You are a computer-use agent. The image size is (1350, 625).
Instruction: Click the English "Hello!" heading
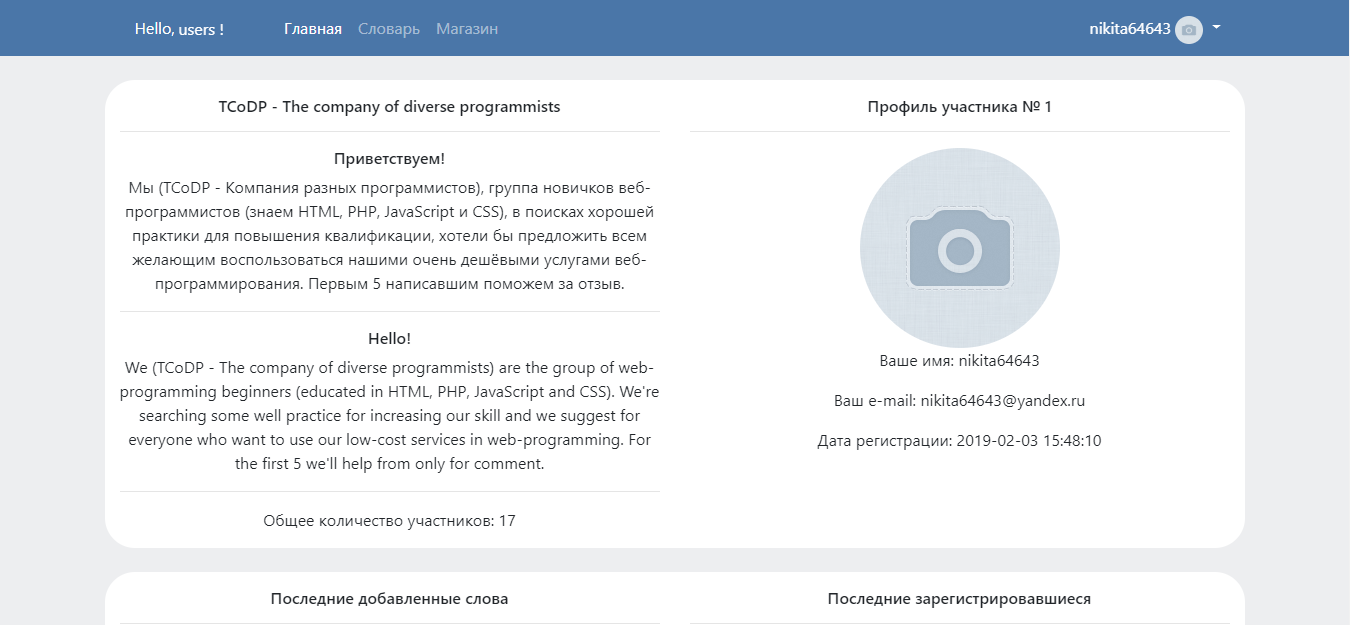tap(389, 339)
